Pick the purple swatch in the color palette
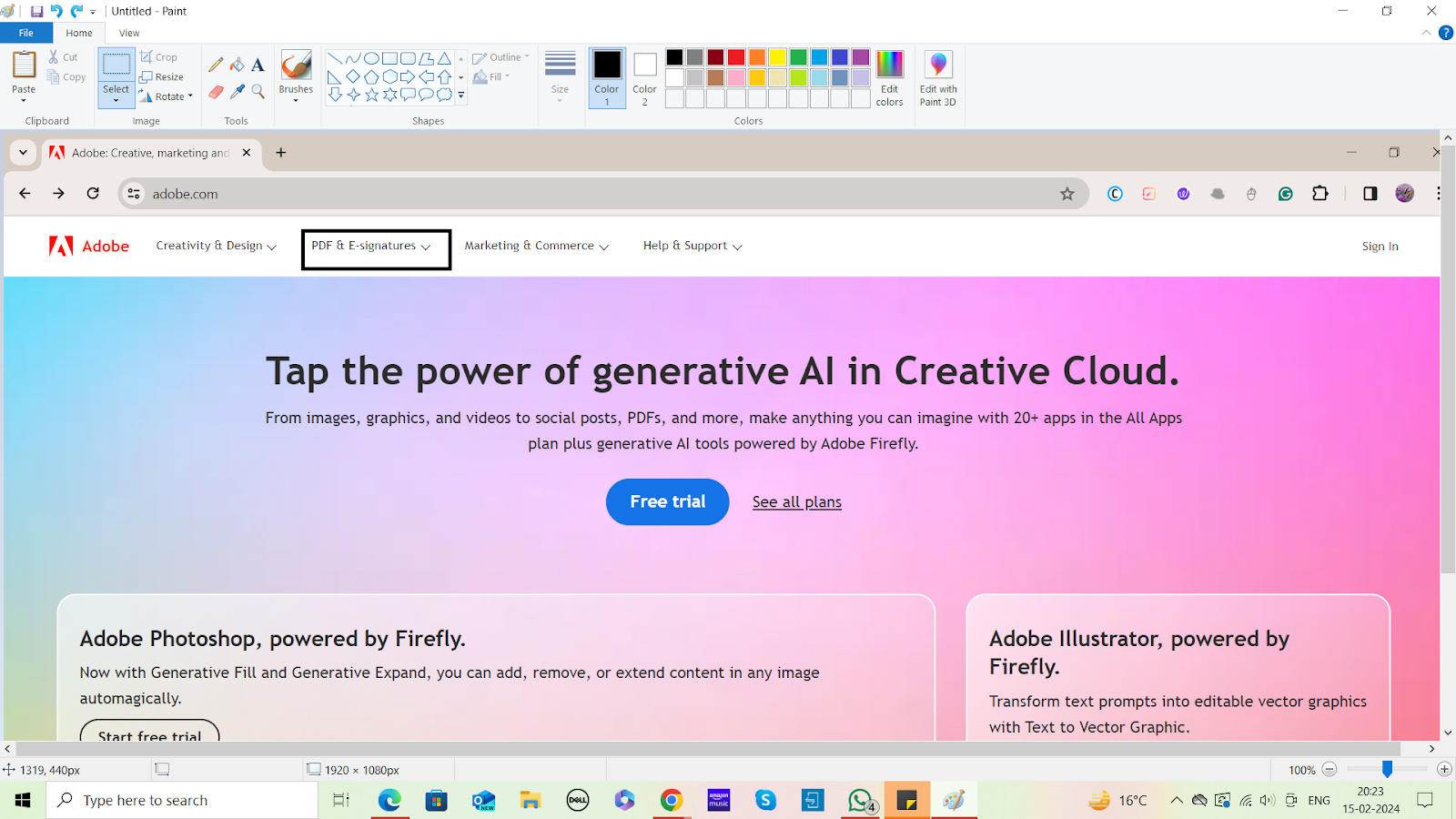 (861, 57)
